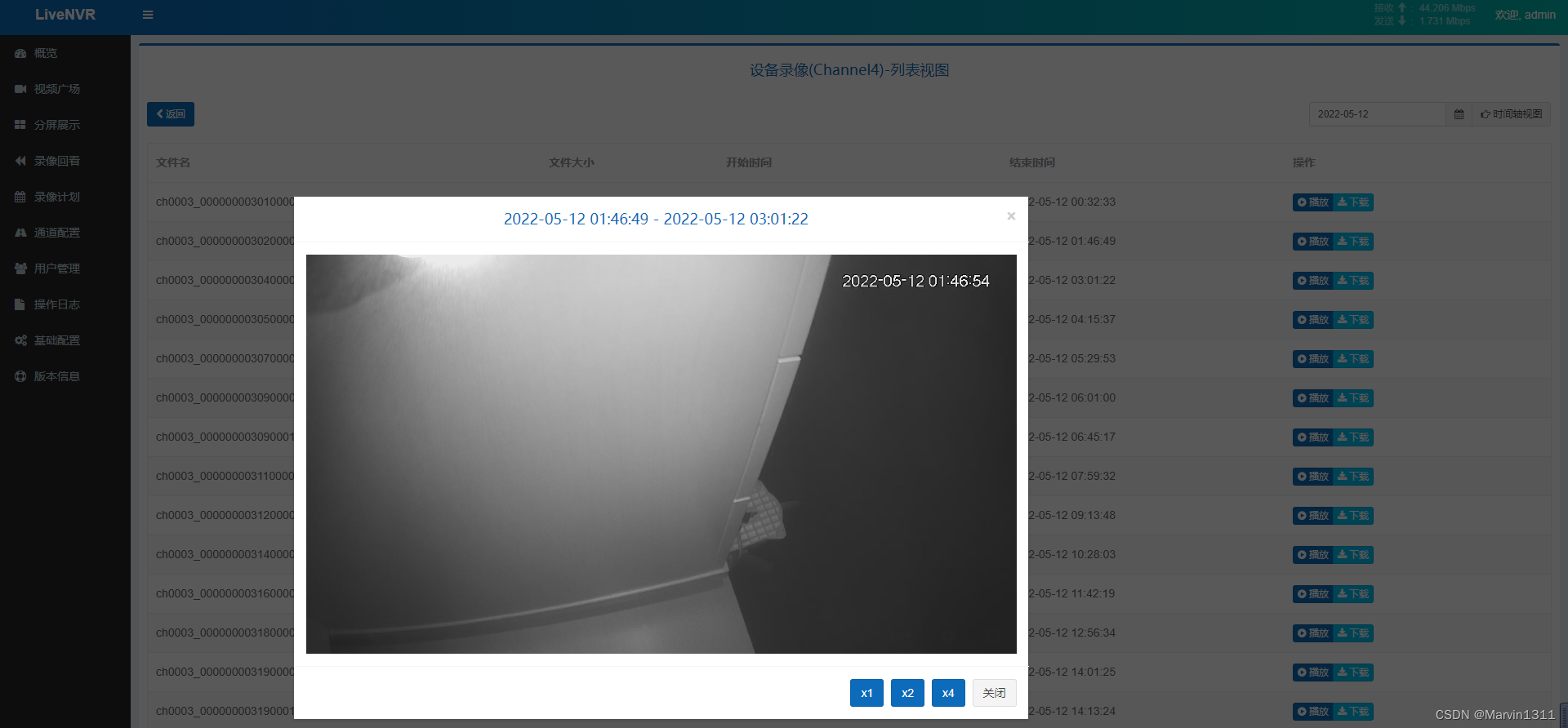Download the recording ending 03:01:22

pos(1353,281)
